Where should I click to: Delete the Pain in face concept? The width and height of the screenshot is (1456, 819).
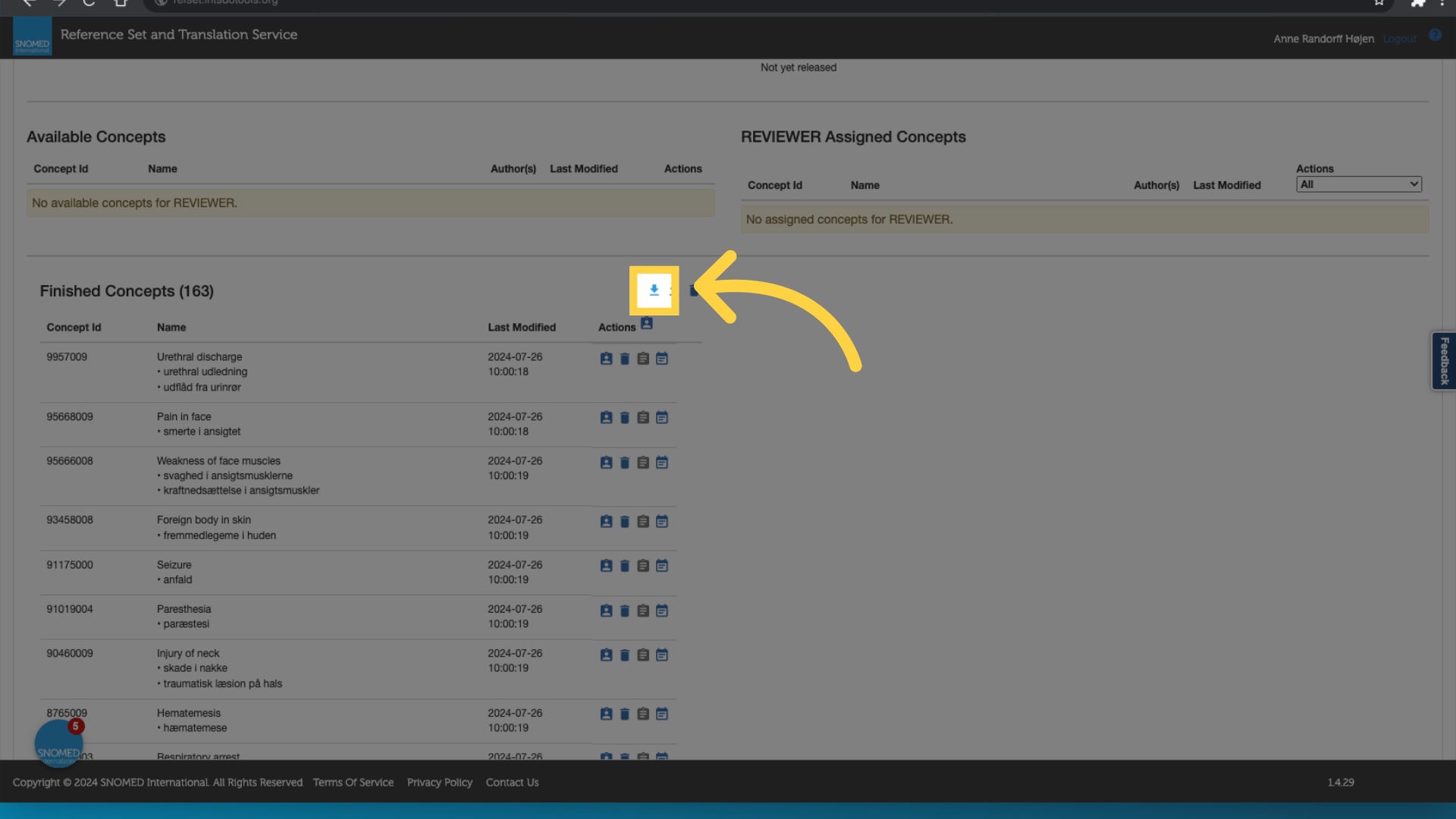[x=625, y=418]
